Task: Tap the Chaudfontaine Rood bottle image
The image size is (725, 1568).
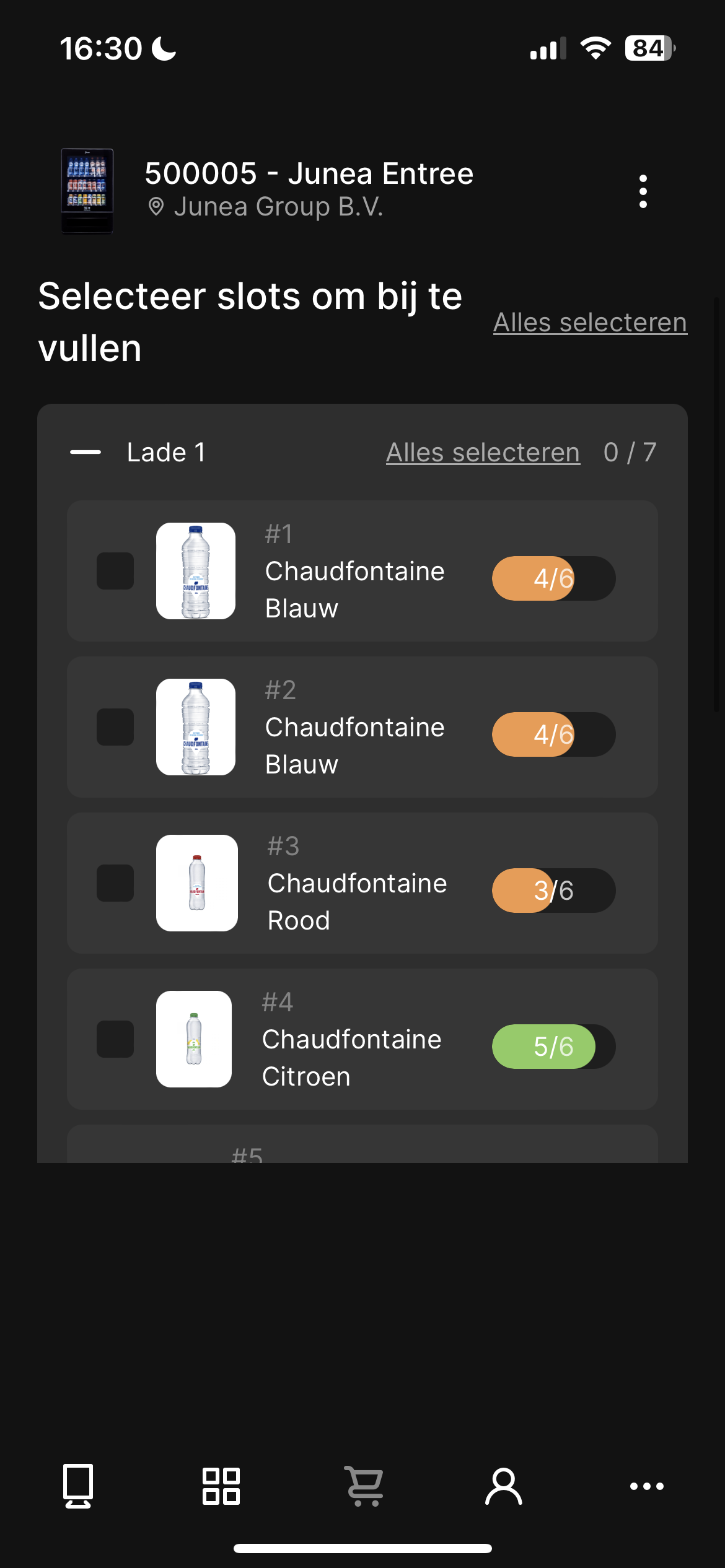Action: 197,883
